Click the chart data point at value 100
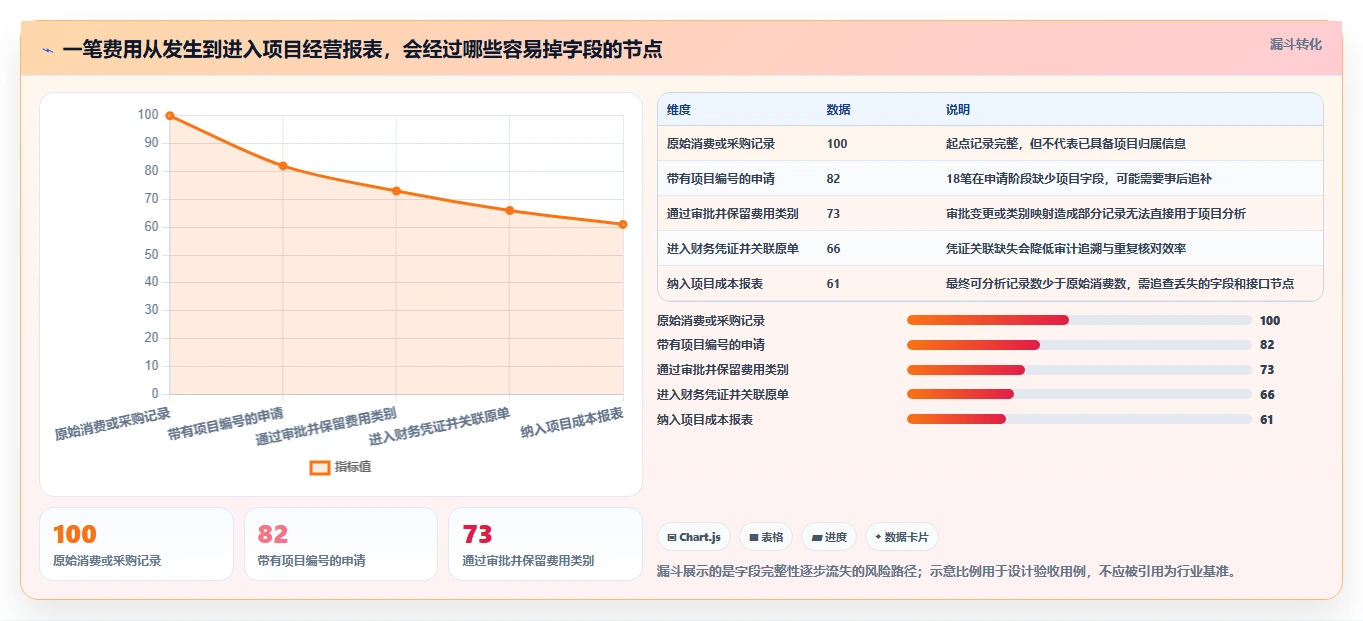 pyautogui.click(x=170, y=116)
